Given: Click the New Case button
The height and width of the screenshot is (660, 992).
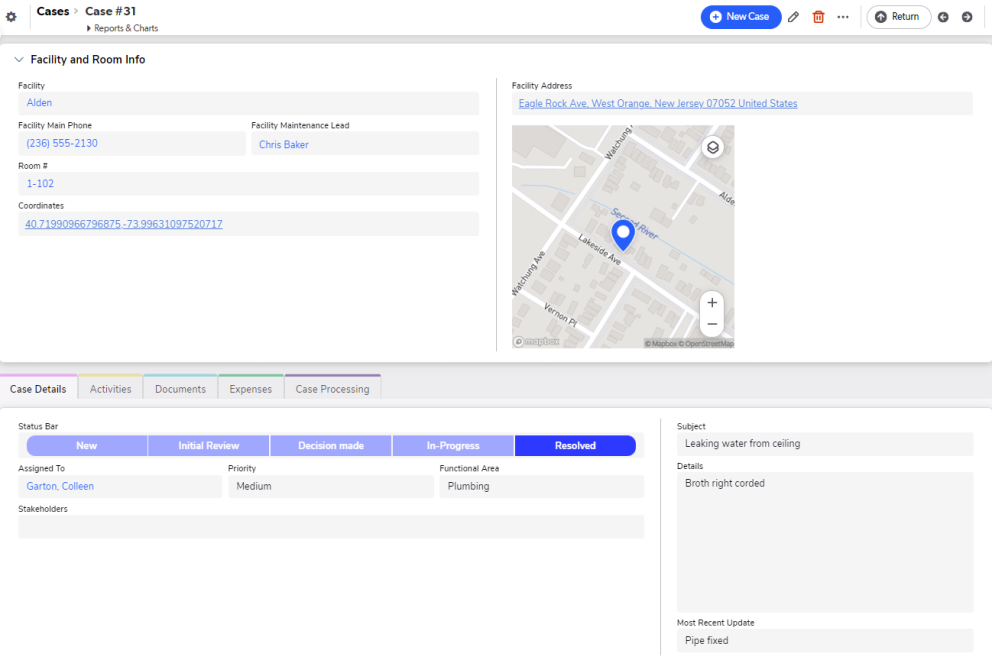Looking at the screenshot, I should click(741, 17).
